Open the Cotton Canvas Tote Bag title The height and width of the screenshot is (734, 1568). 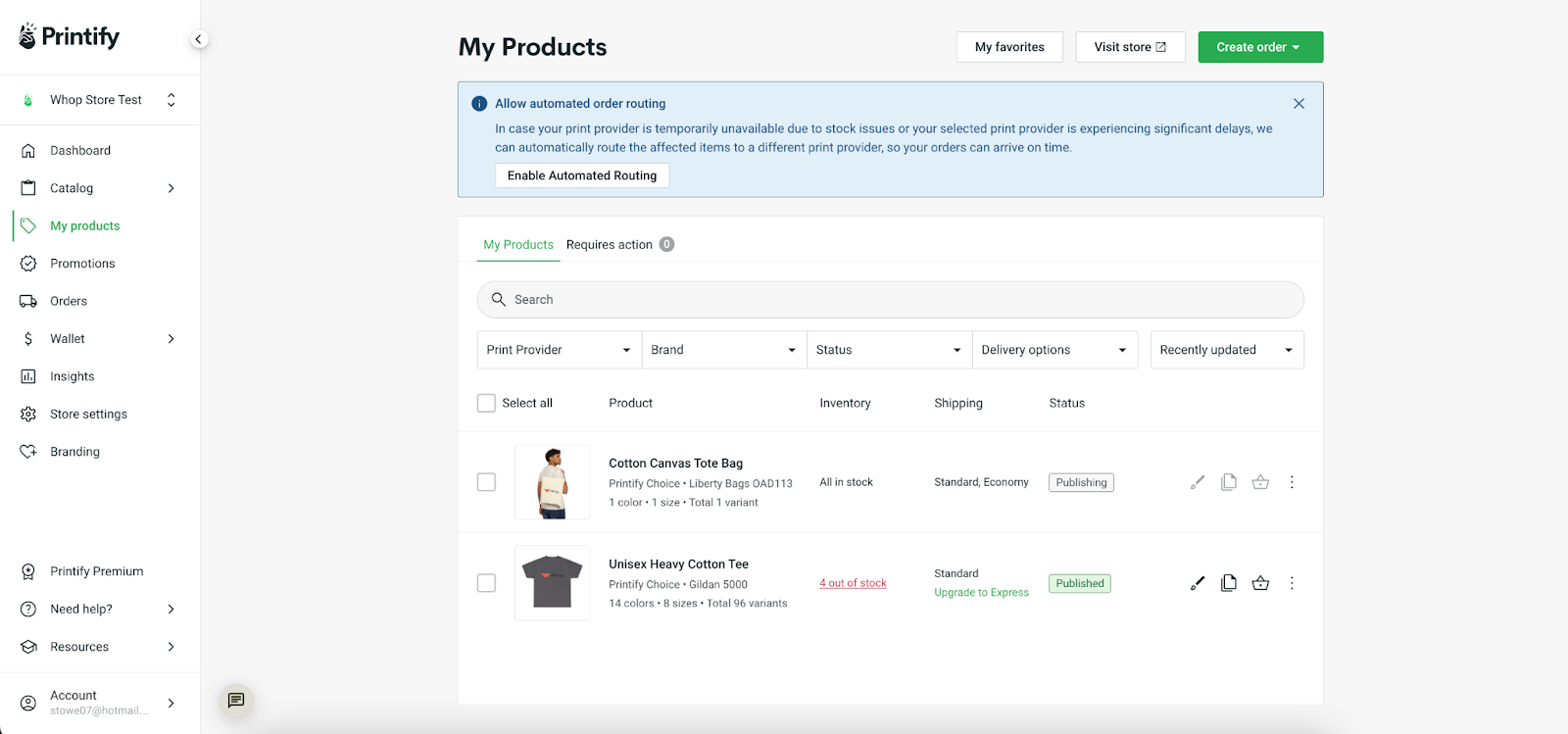point(675,464)
